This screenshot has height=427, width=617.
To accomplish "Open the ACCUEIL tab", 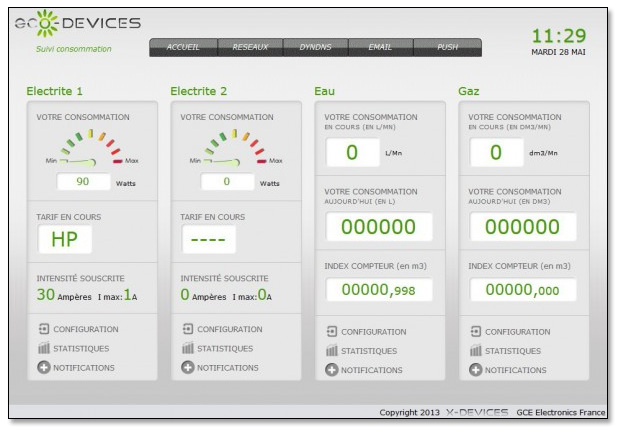I will click(x=183, y=46).
